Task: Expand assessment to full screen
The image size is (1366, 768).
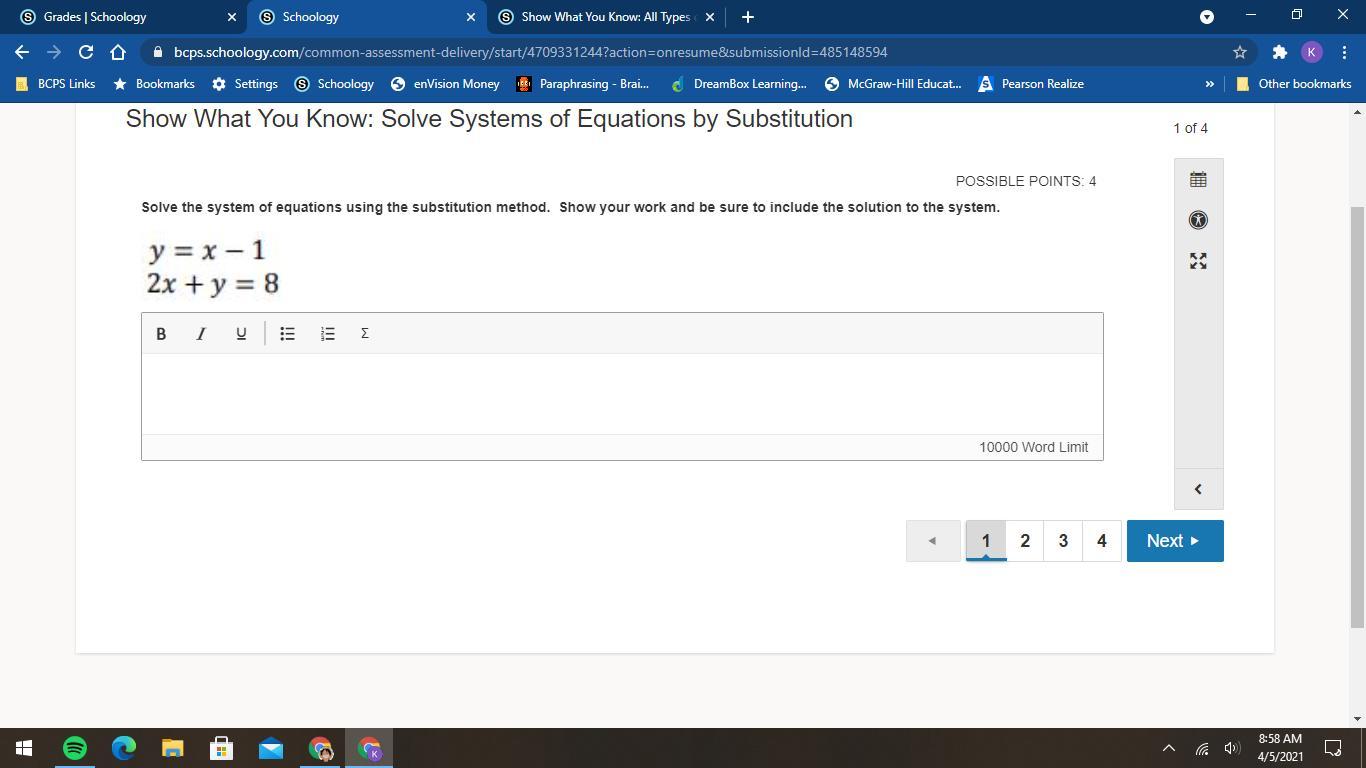Action: [1198, 261]
